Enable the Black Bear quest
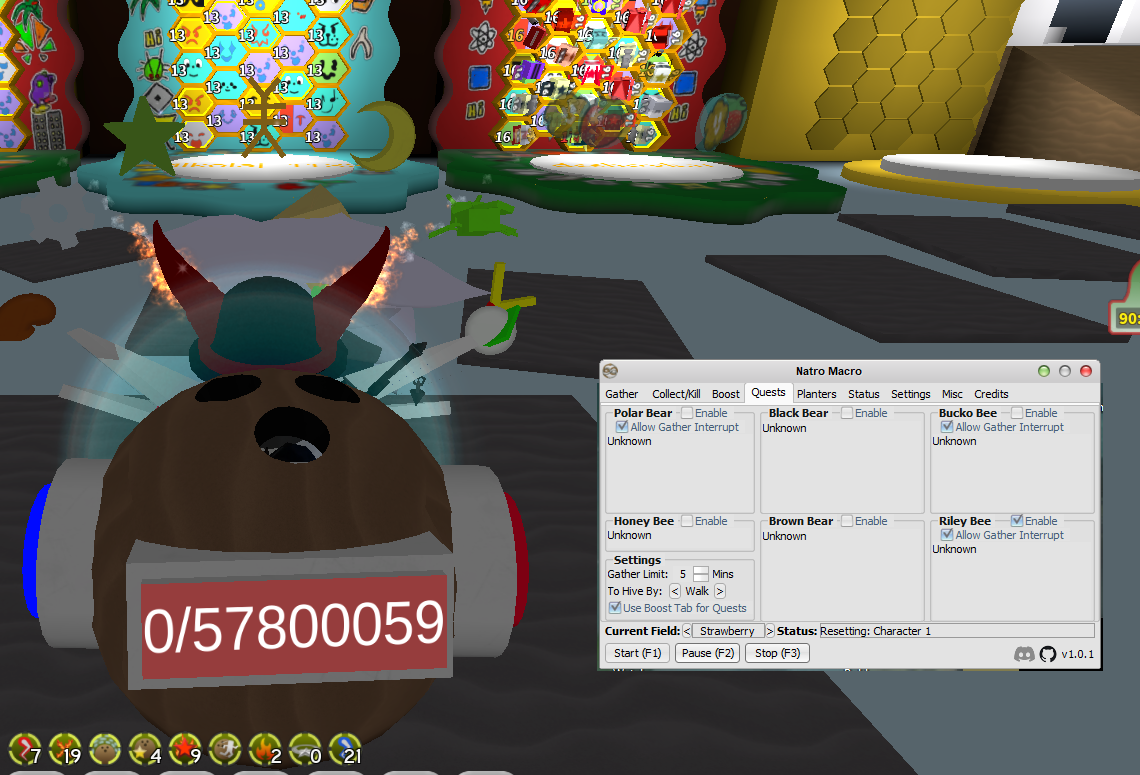The image size is (1140, 775). pyautogui.click(x=847, y=413)
